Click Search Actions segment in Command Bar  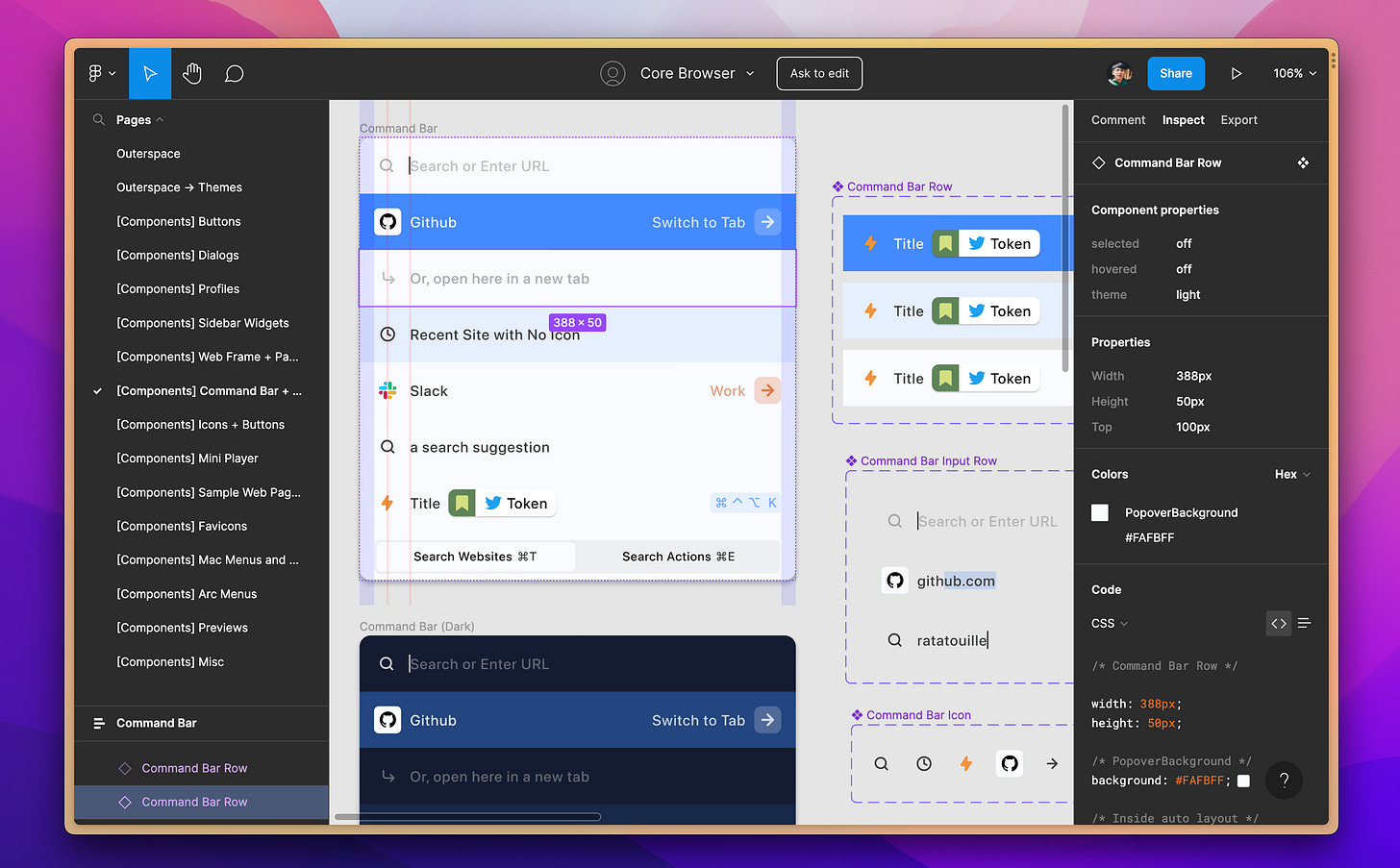click(679, 557)
